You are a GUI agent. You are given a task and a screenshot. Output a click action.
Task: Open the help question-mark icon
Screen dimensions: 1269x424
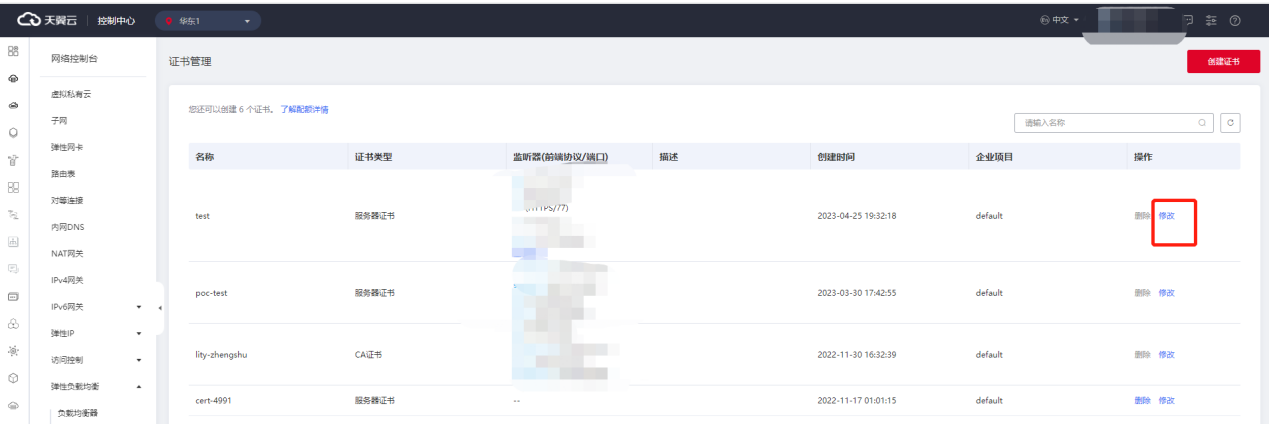pos(1235,20)
